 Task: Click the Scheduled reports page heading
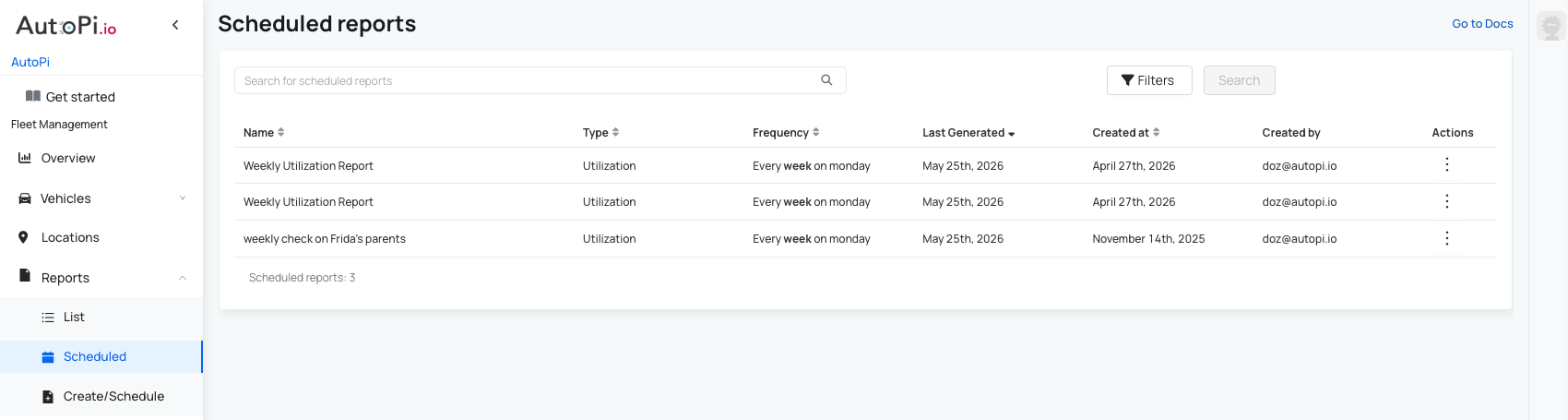(316, 24)
